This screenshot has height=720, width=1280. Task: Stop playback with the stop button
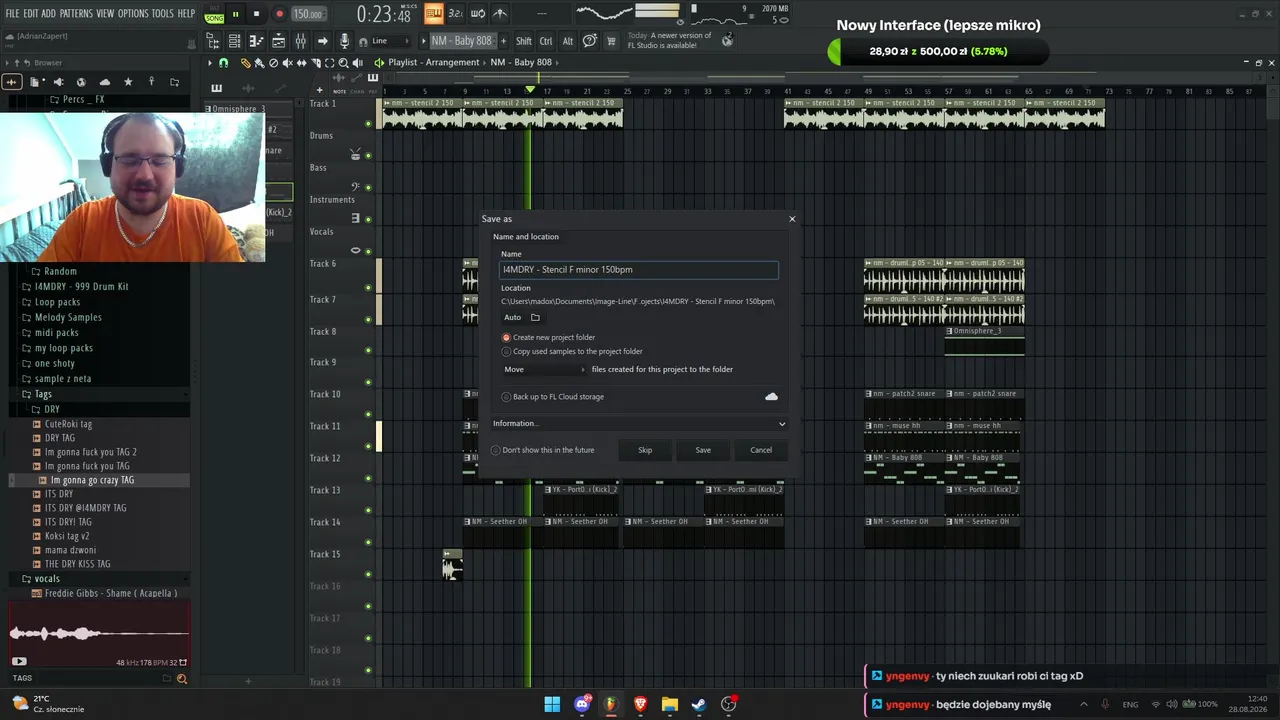pos(256,14)
